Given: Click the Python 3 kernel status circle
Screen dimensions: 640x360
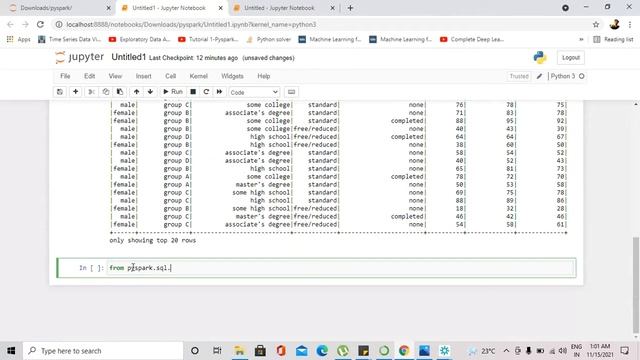Looking at the screenshot, I should point(582,76).
